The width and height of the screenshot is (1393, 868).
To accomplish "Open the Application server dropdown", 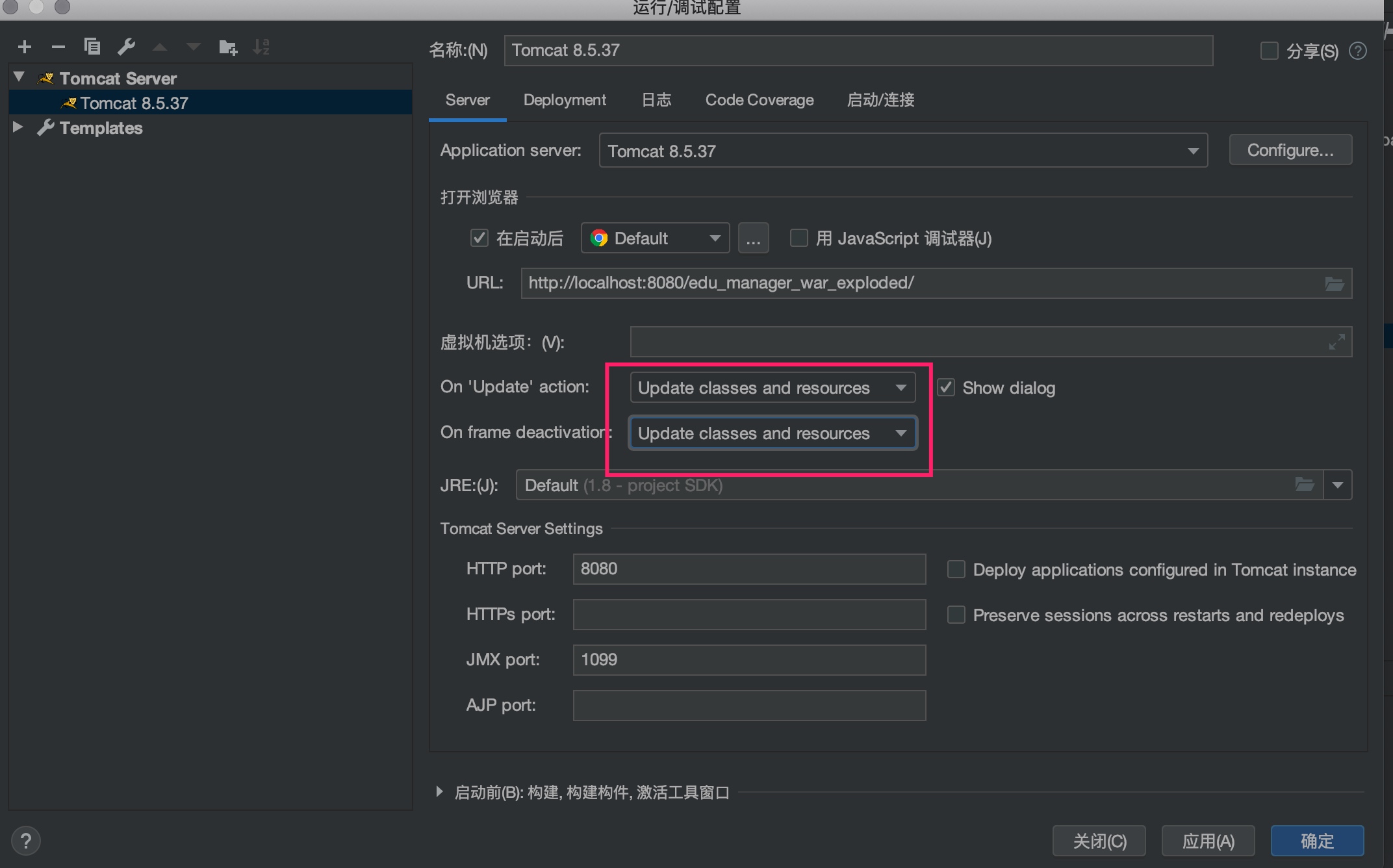I will pyautogui.click(x=903, y=151).
